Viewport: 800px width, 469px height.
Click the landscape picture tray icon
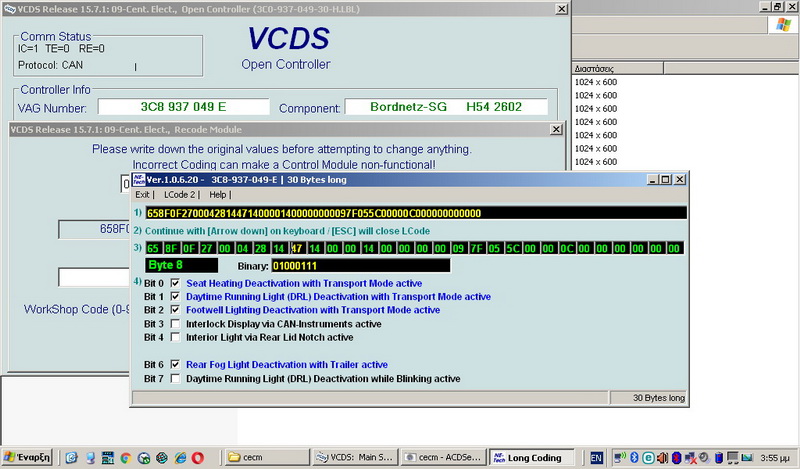point(747,458)
